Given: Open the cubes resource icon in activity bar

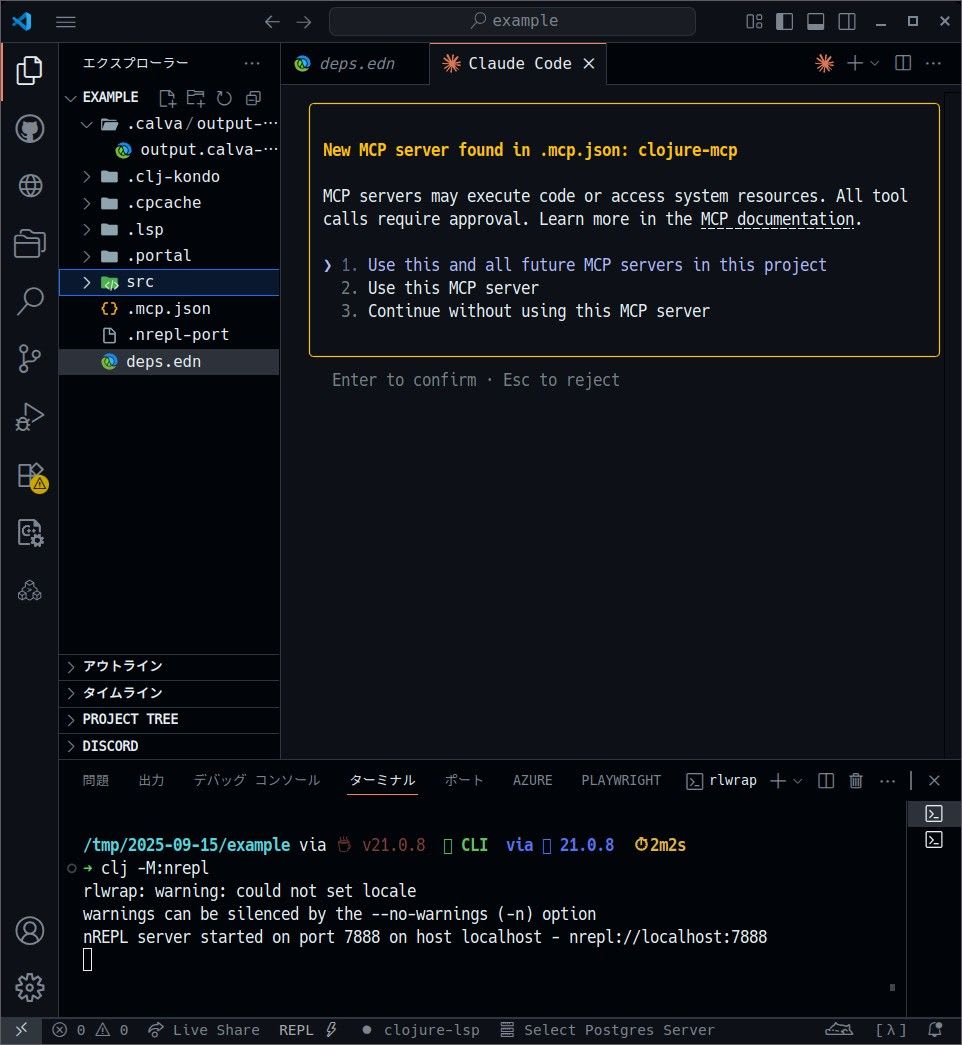Looking at the screenshot, I should (29, 590).
